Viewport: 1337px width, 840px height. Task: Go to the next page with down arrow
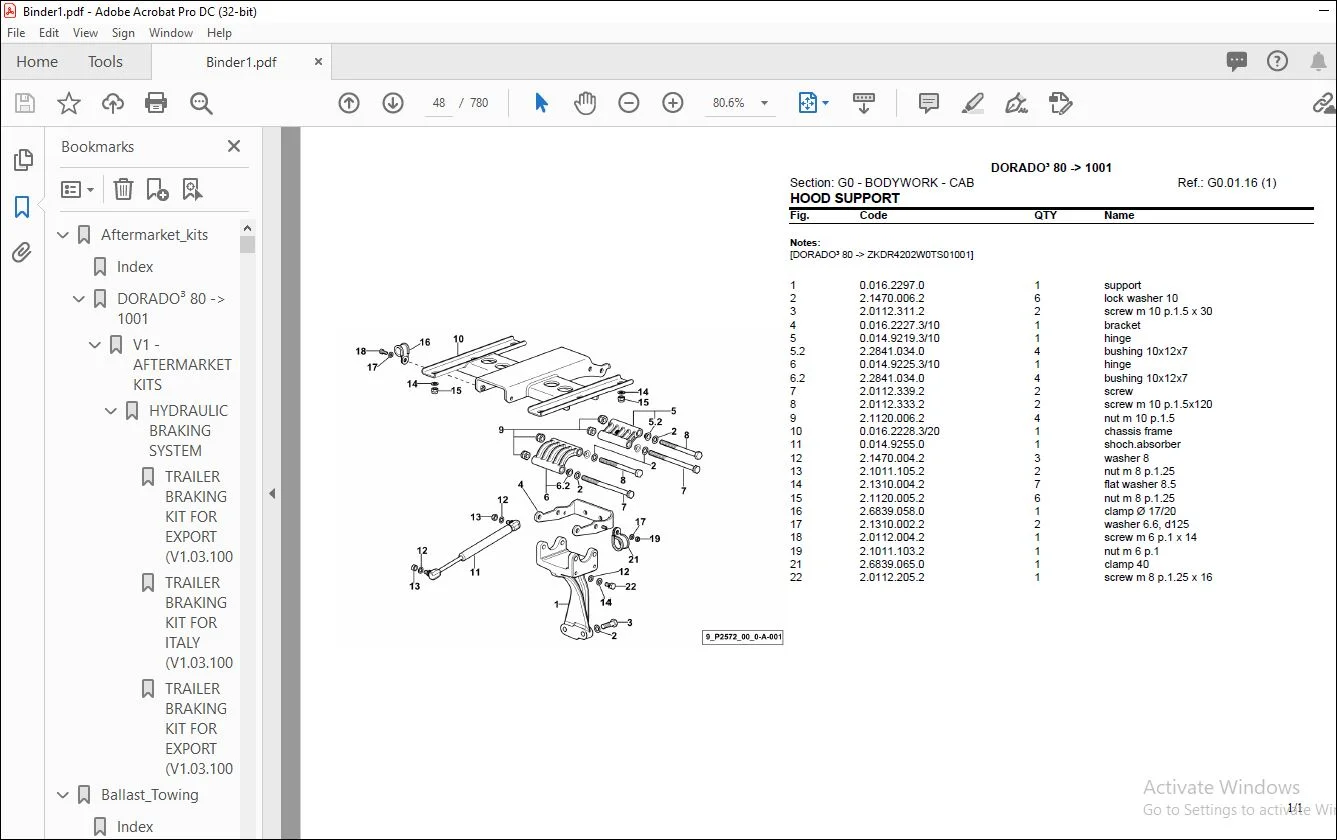point(393,103)
